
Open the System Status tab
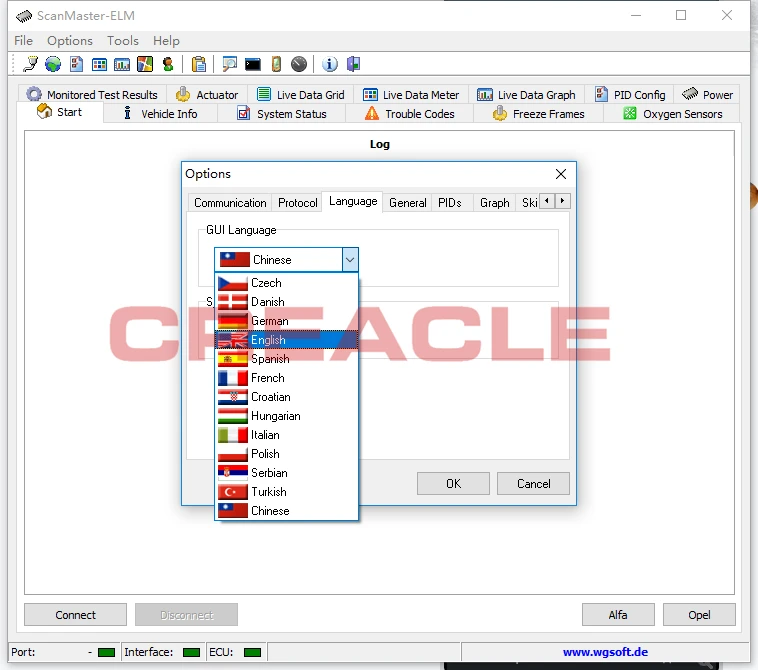tap(282, 114)
